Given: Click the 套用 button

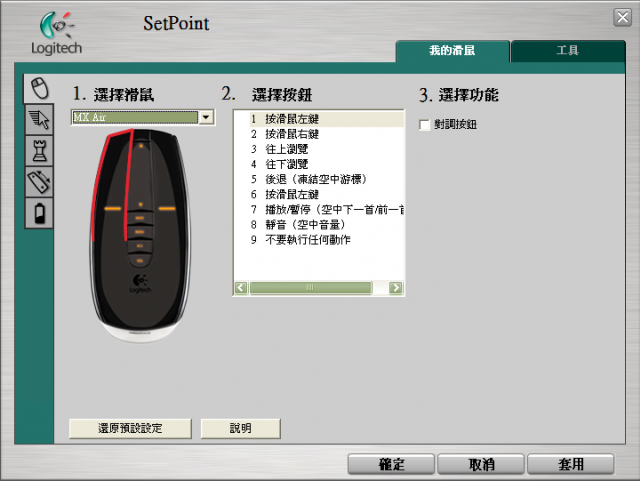Looking at the screenshot, I should click(x=571, y=464).
